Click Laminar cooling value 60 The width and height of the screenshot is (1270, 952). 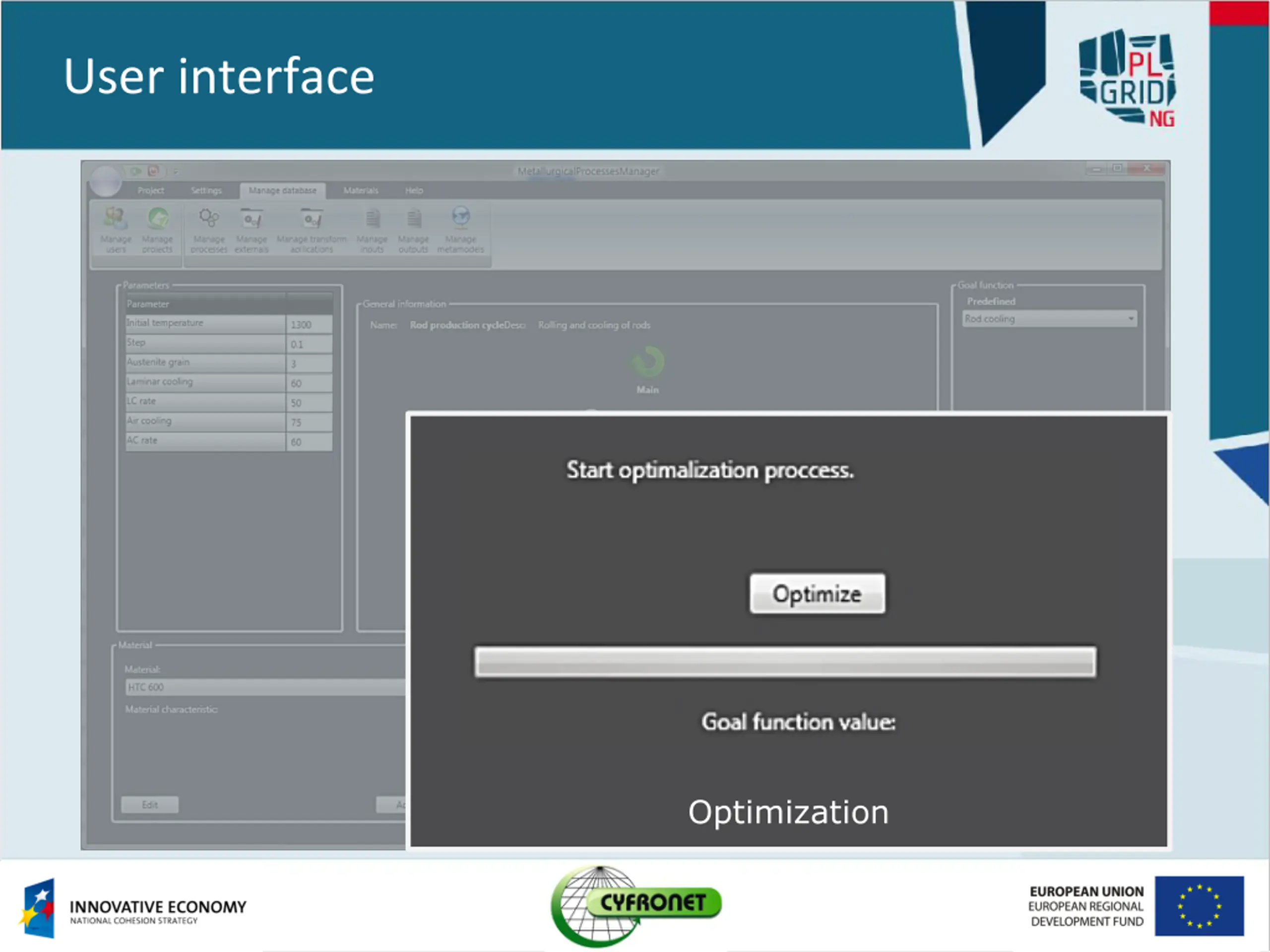pos(310,383)
